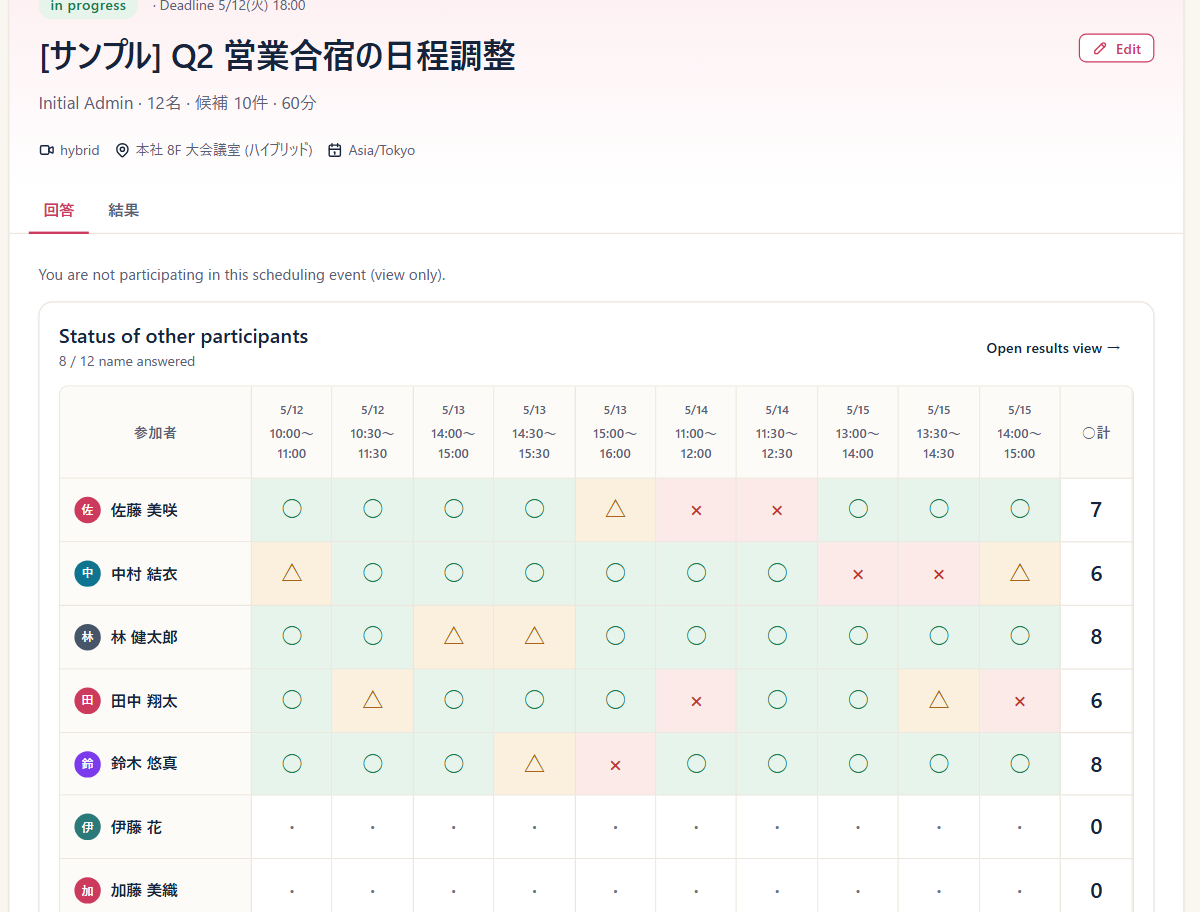
Task: Click total 0 for 伊藤 花
Action: coord(1096,827)
